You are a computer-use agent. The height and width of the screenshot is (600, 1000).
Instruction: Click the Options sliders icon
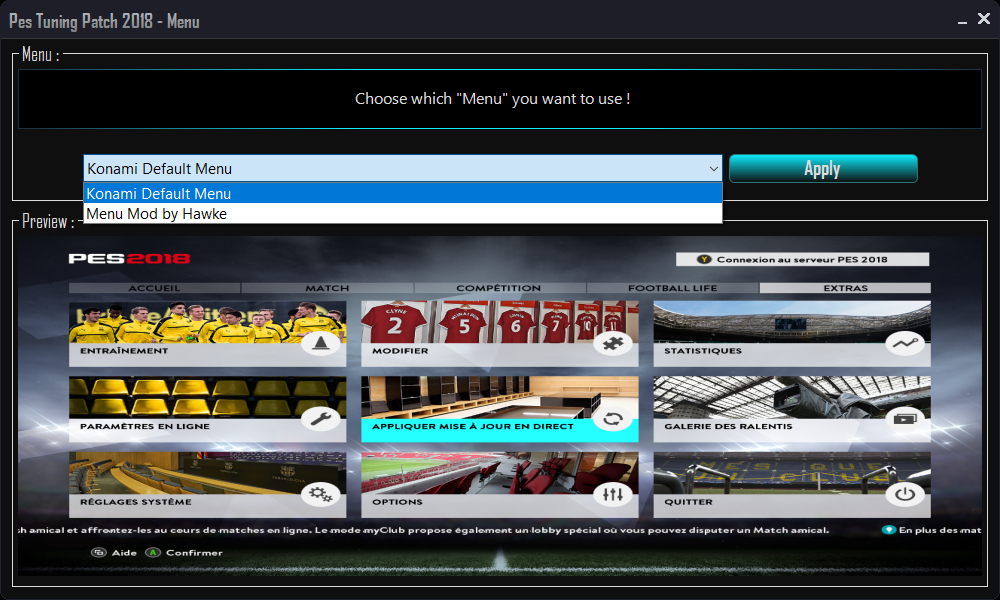613,494
